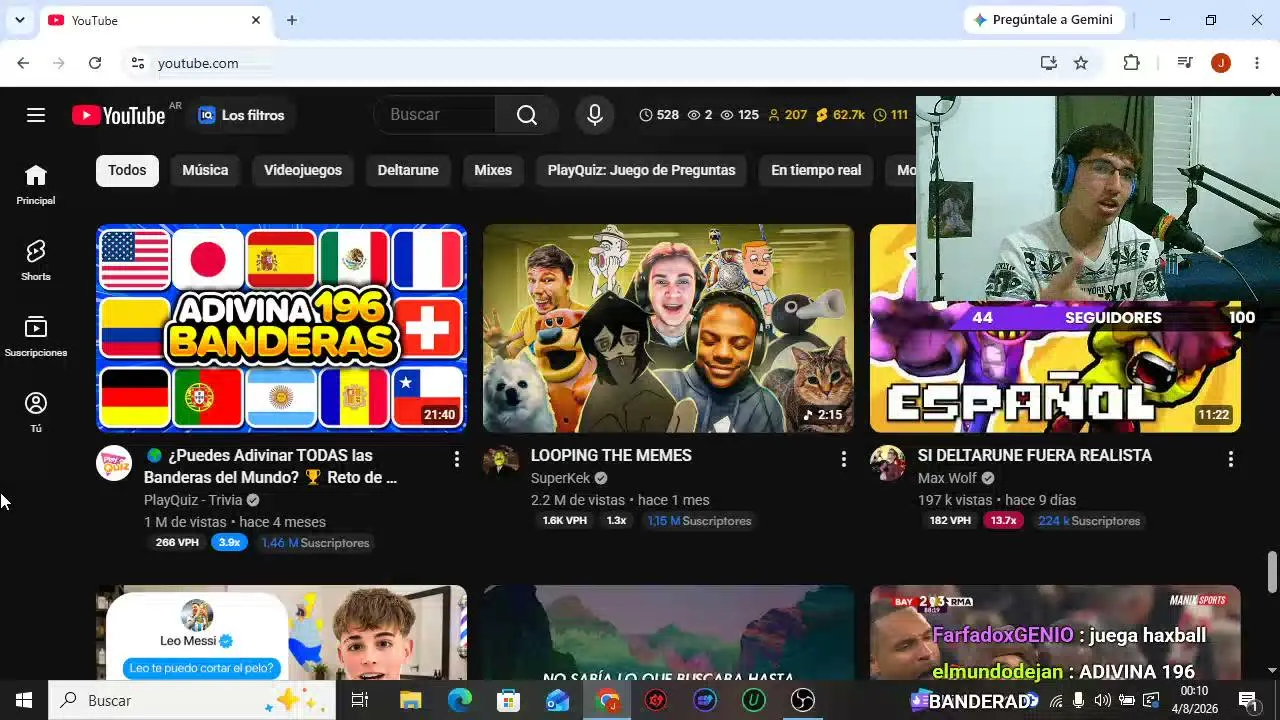1280x720 pixels.
Task: Open the Deltarune ESPAÑOL video thumbnail
Action: click(1055, 367)
